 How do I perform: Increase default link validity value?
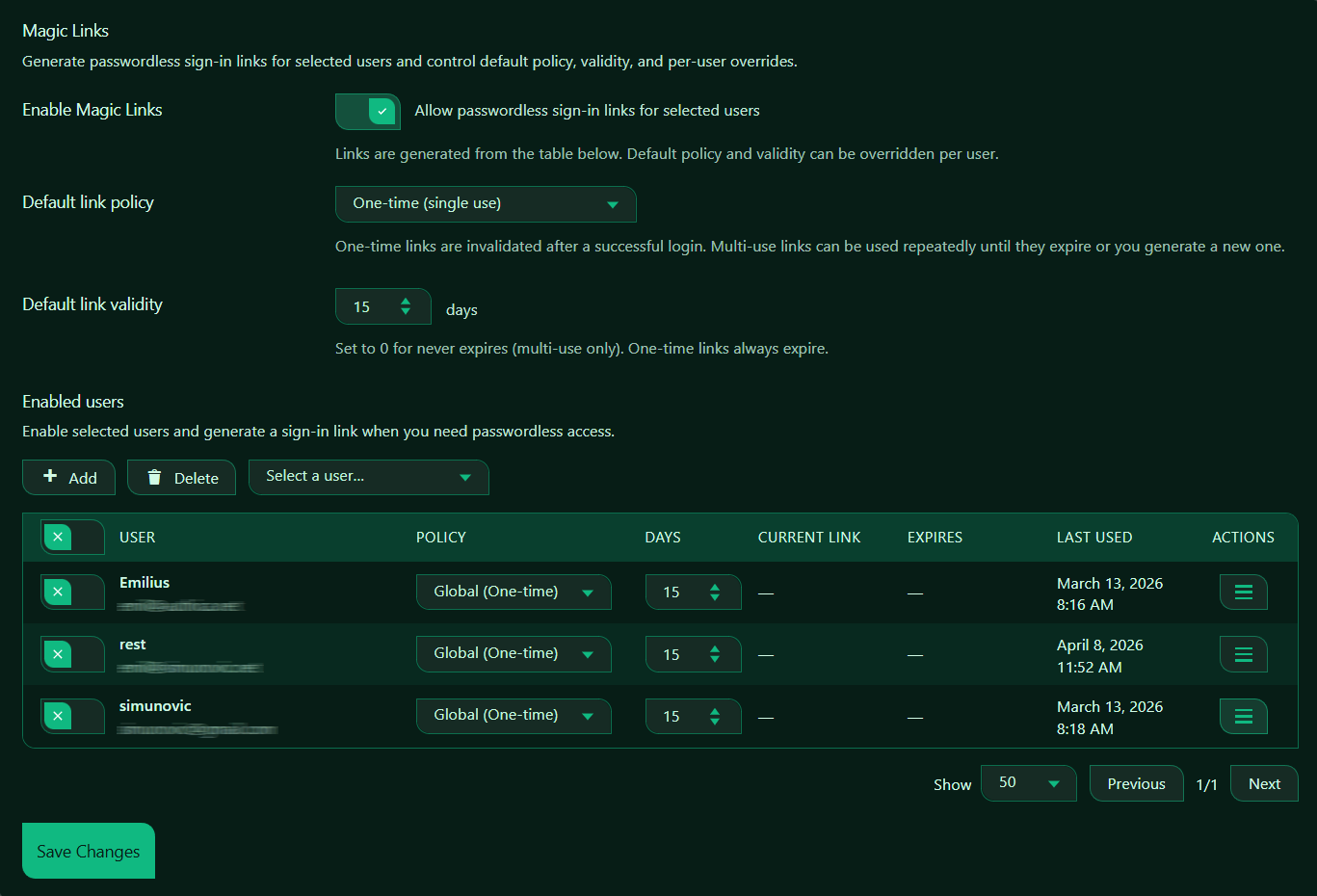[406, 301]
